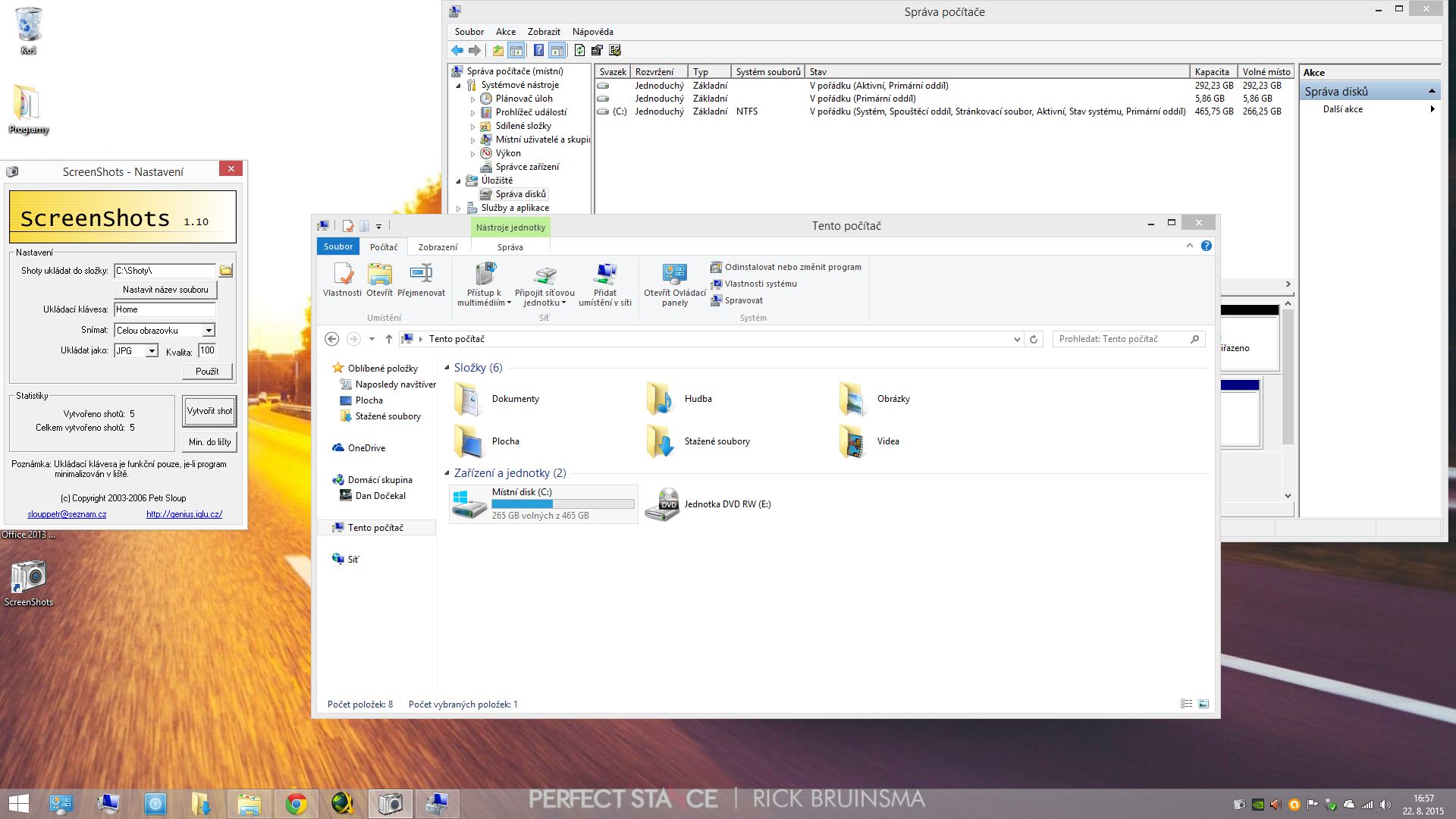Open the Videa folder
This screenshot has height=819, width=1456.
(853, 441)
